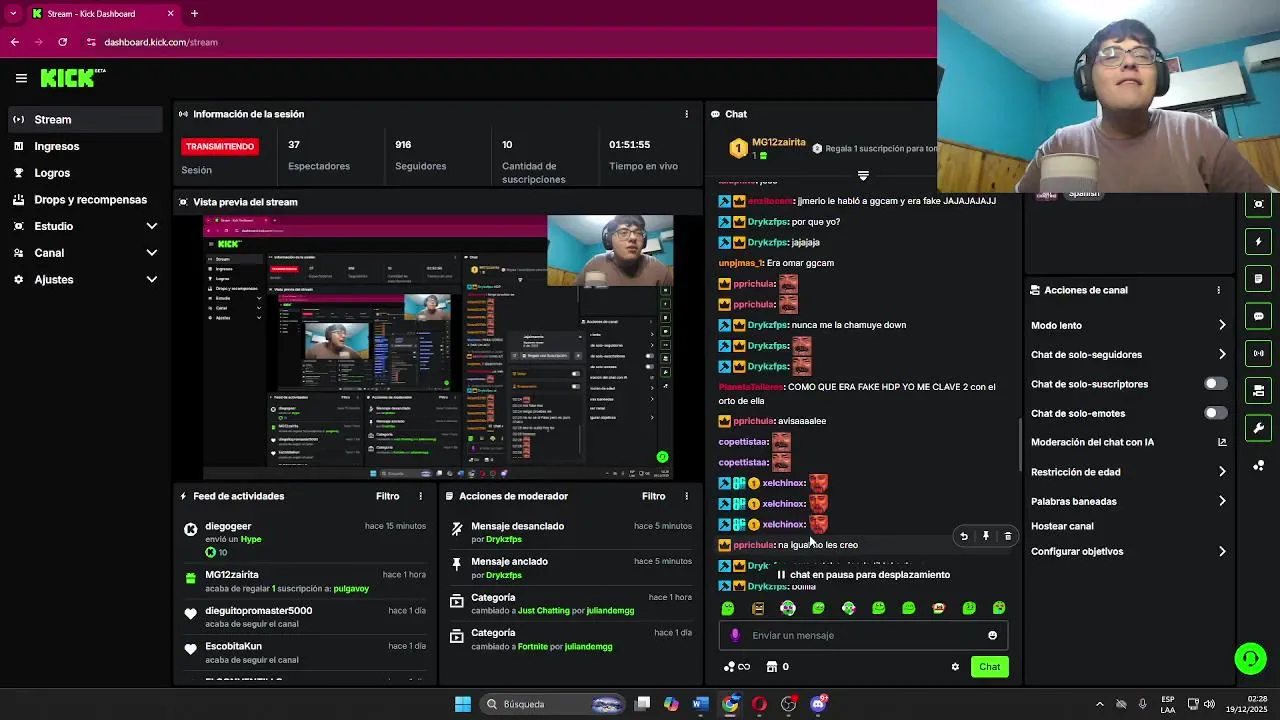Viewport: 1280px width, 720px height.
Task: Open Discord from the taskbar
Action: coord(818,704)
